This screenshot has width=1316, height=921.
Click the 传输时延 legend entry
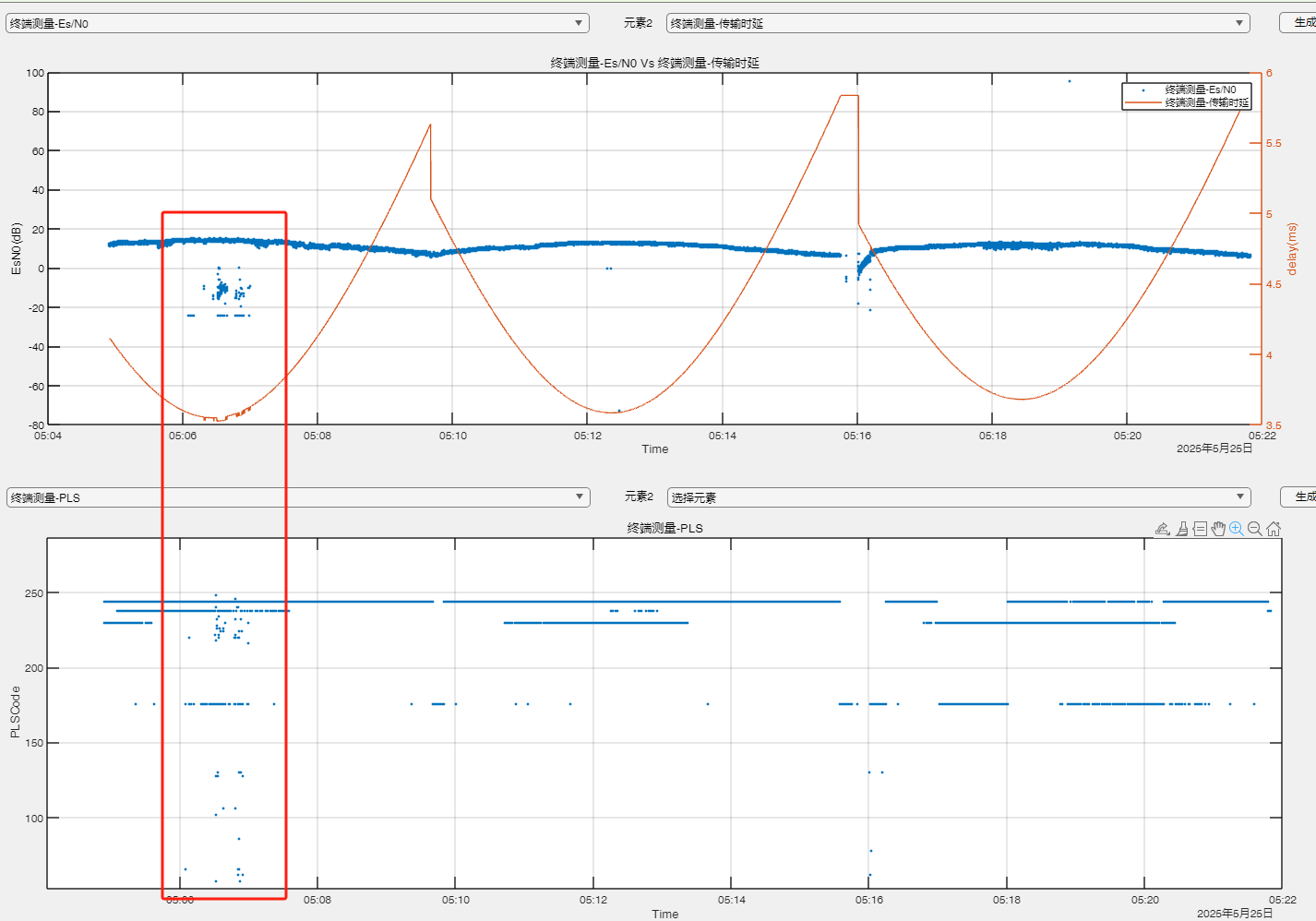[1207, 102]
